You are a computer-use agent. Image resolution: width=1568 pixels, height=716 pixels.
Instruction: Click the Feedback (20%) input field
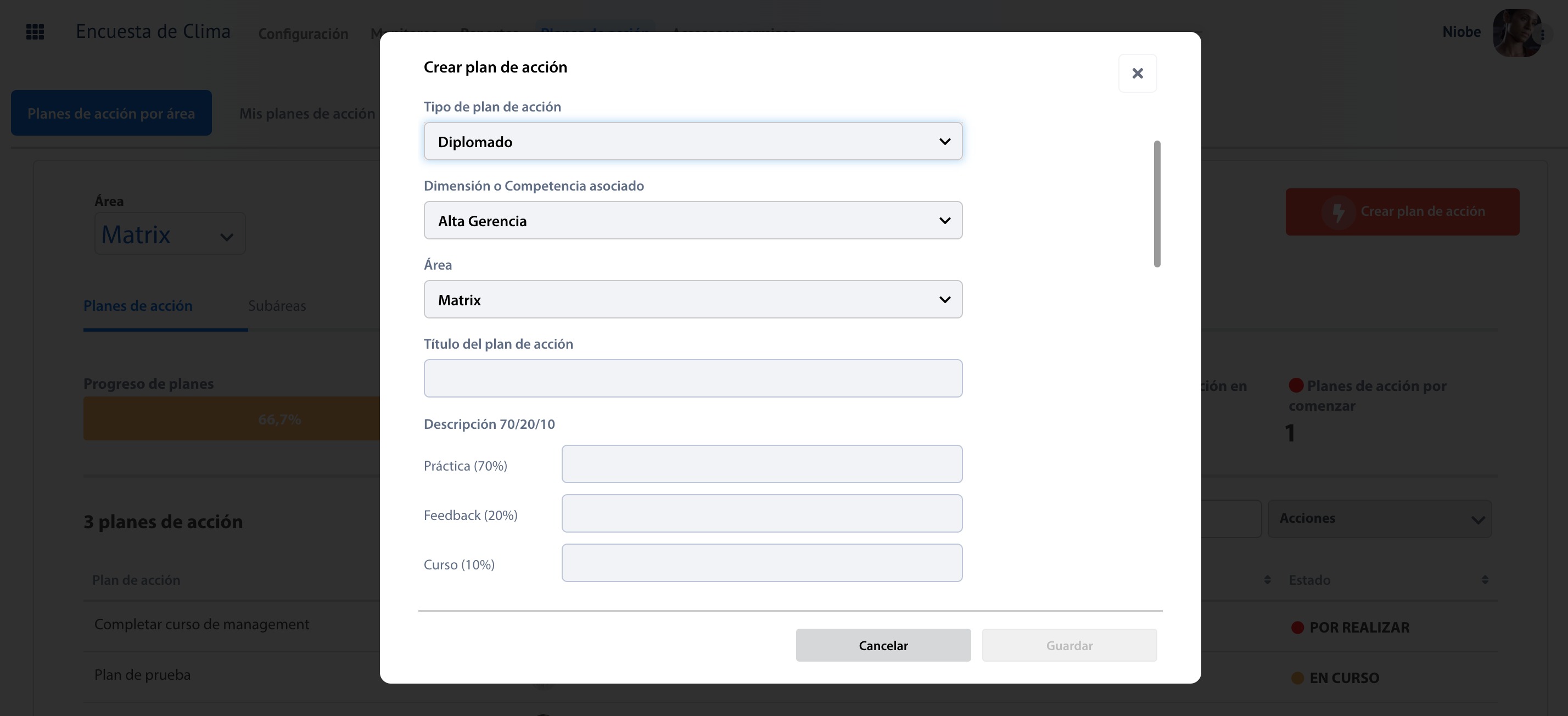tap(761, 513)
